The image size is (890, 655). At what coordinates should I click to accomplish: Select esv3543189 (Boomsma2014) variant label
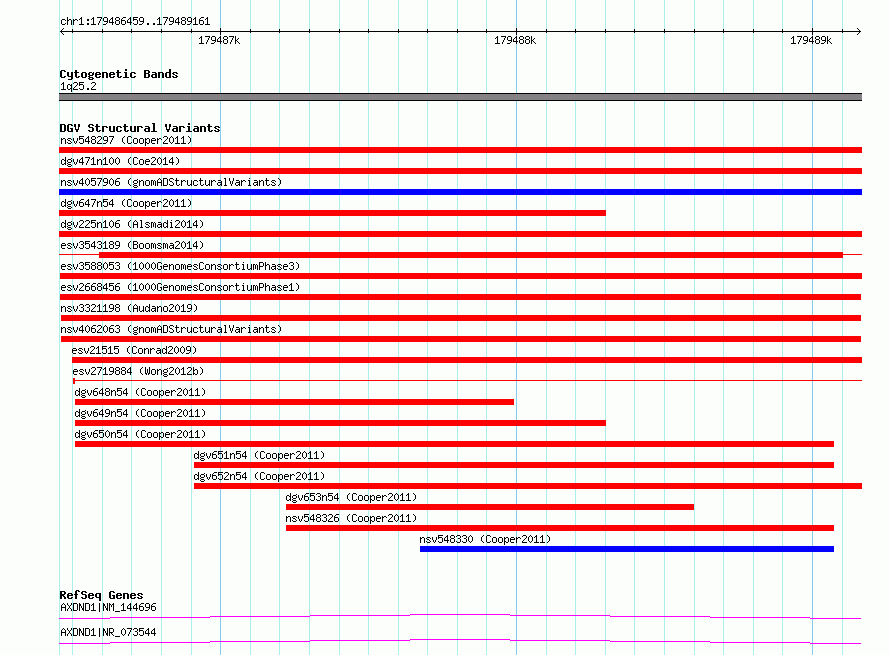point(132,245)
